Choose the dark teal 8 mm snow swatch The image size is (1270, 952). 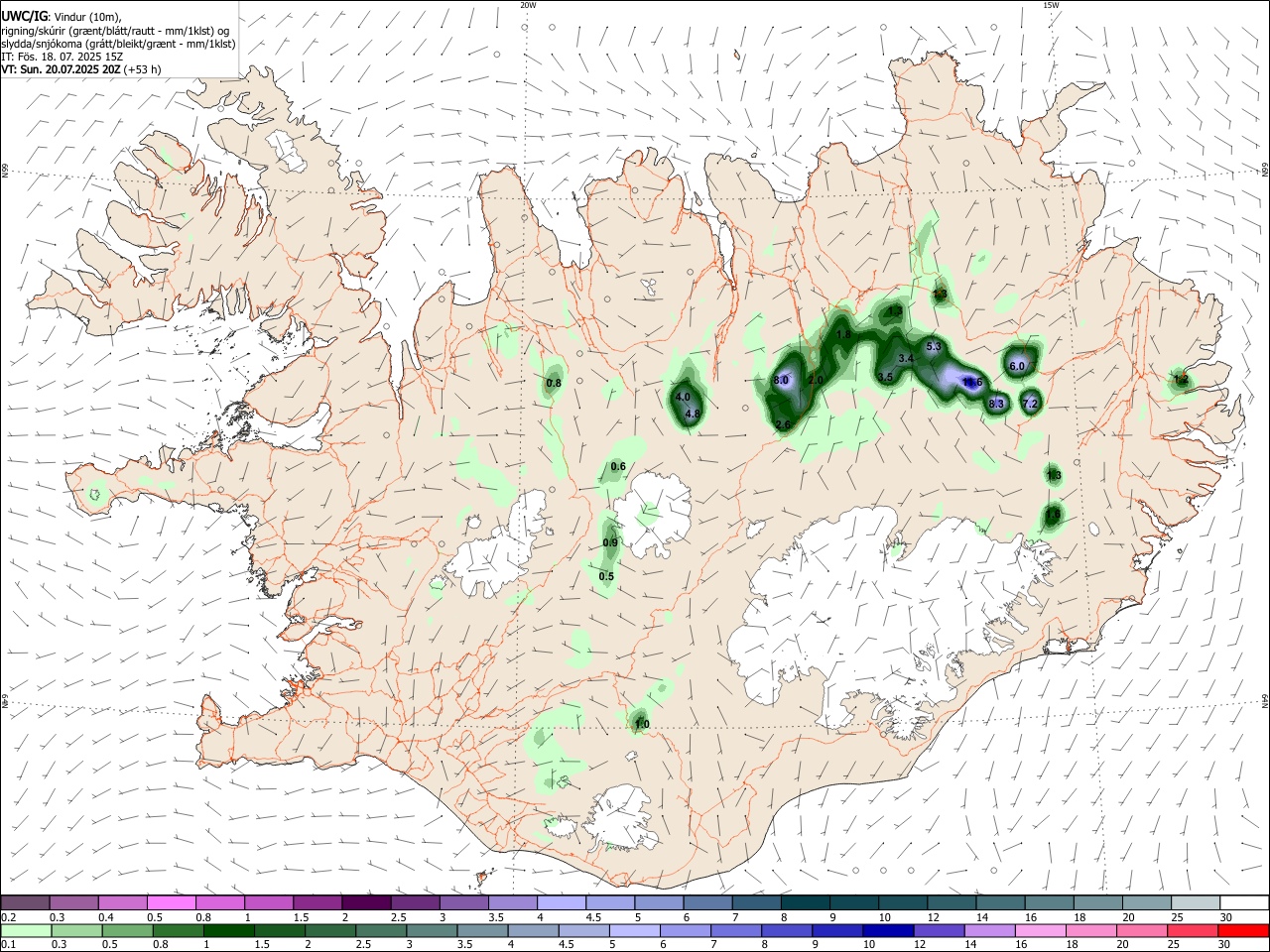(x=806, y=903)
